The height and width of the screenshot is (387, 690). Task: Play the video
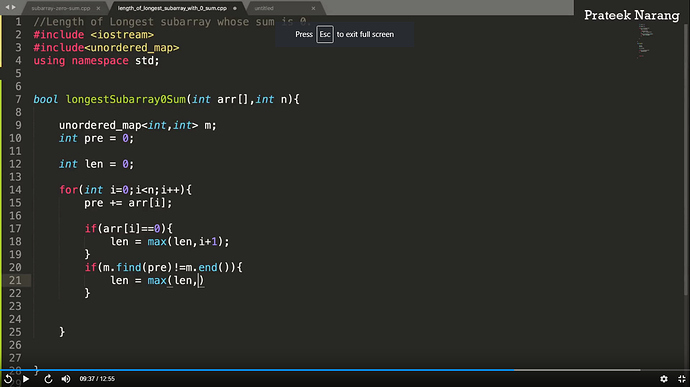pos(26,379)
